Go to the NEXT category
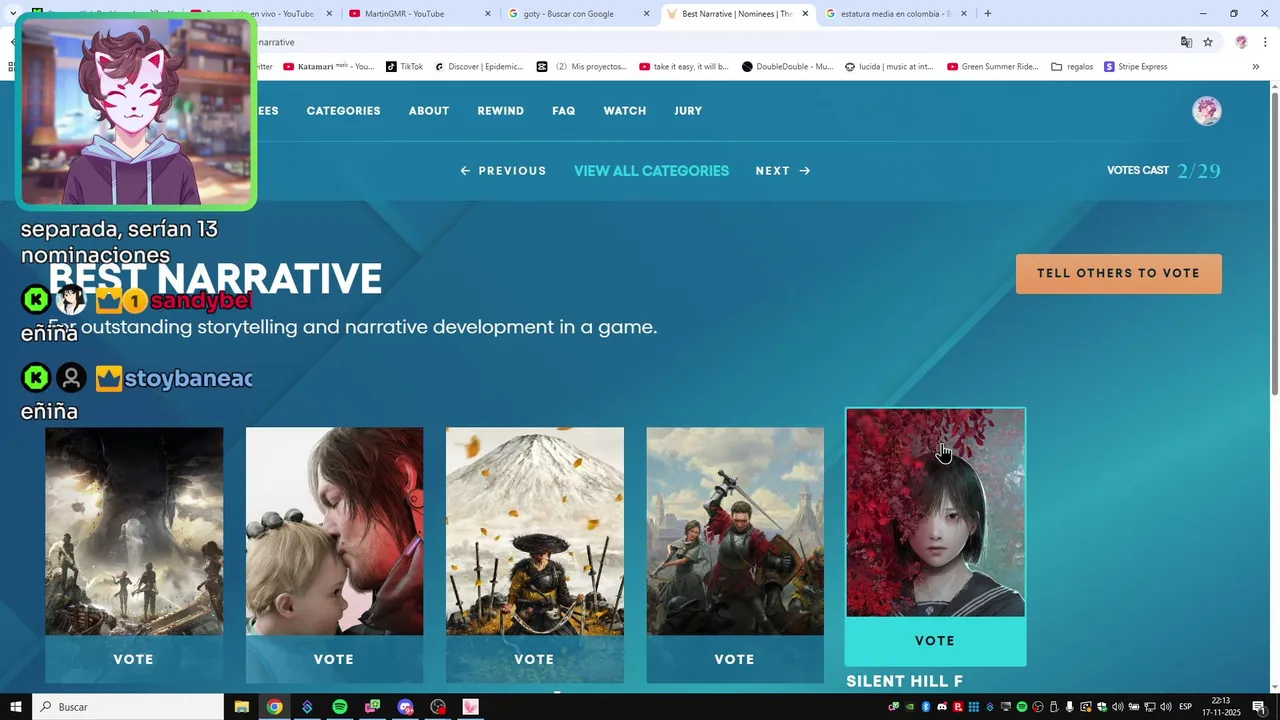The height and width of the screenshot is (720, 1280). [783, 171]
